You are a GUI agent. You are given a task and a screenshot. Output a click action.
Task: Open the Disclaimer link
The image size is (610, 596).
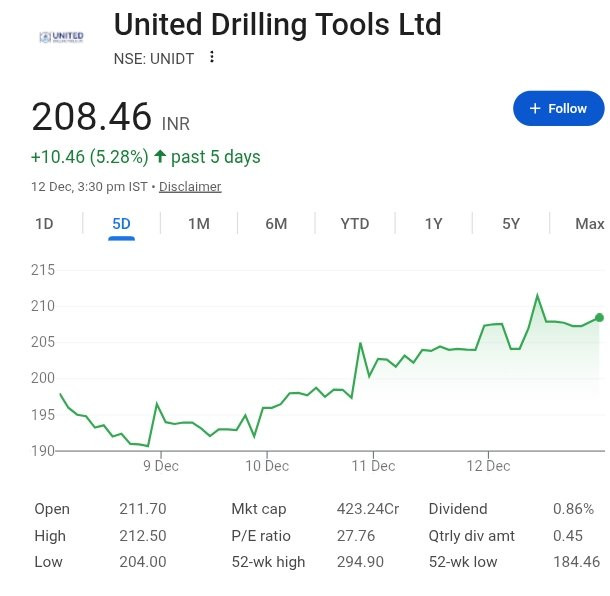[190, 187]
